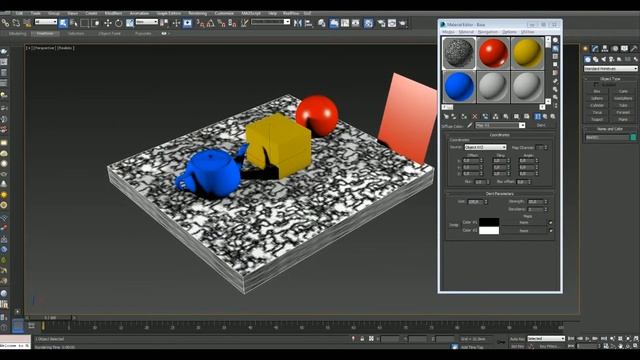Image resolution: width=640 pixels, height=360 pixels.
Task: Select the Rotate tool in main toolbar
Action: pyautogui.click(x=118, y=23)
